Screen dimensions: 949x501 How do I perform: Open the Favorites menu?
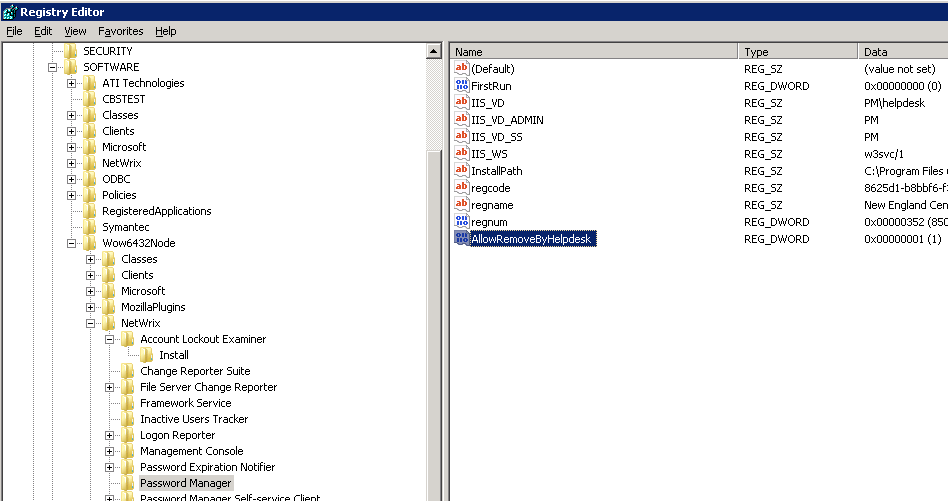[121, 31]
